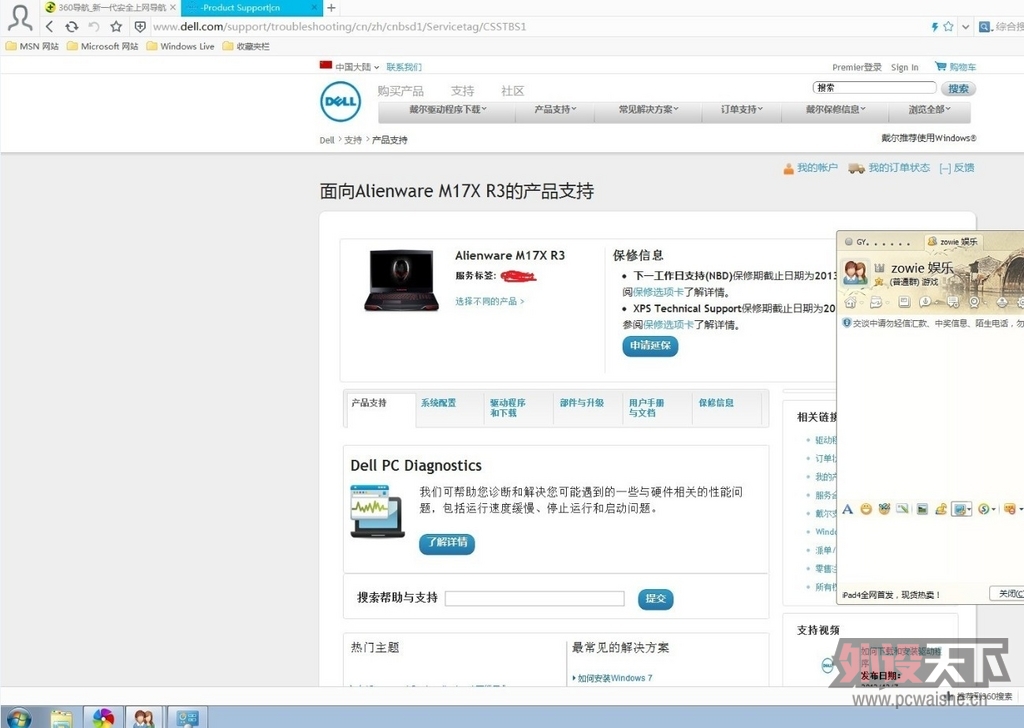
Task: Expand the 常见解决方案 dropdown menu
Action: pyautogui.click(x=648, y=110)
